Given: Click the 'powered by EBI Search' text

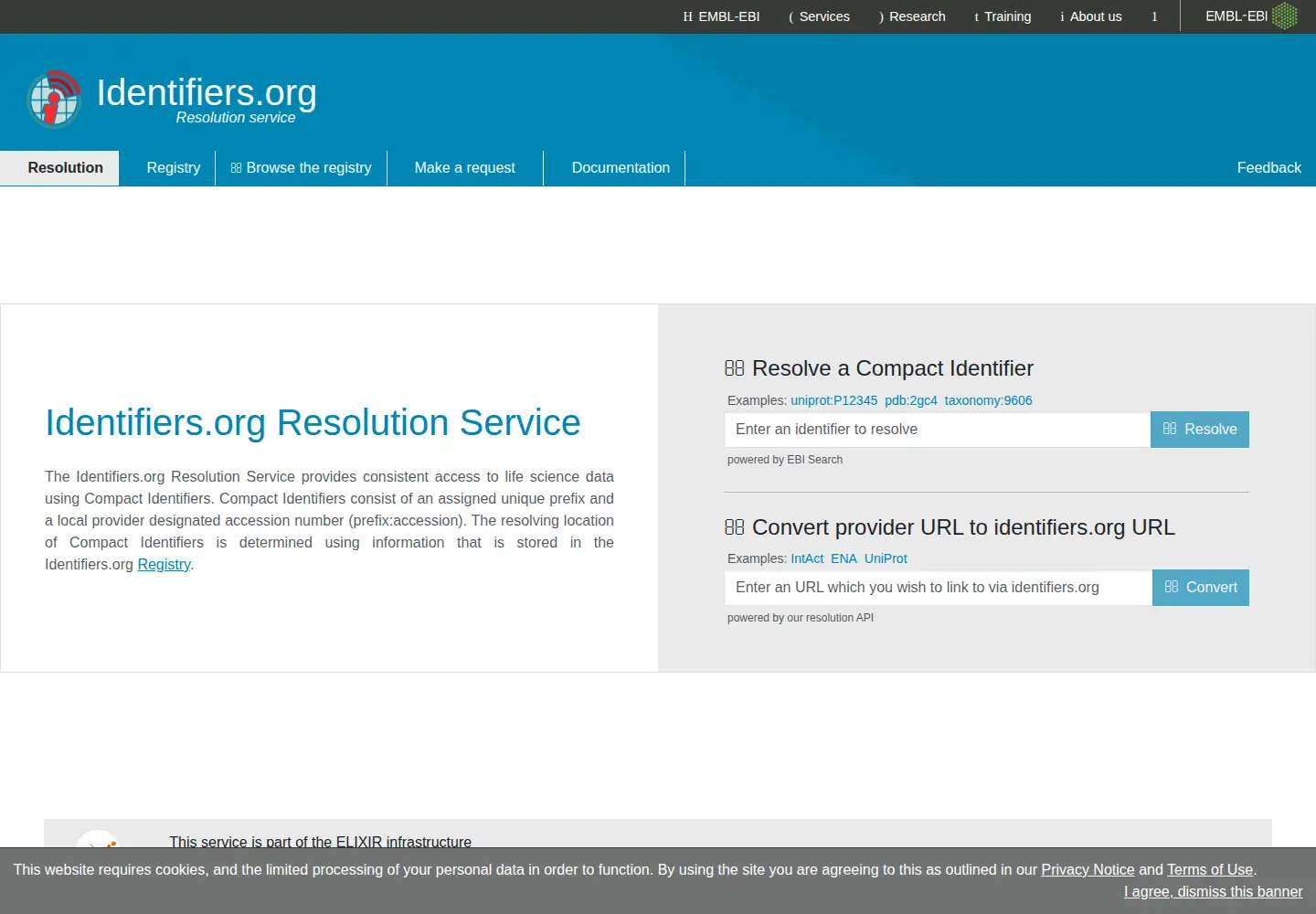Looking at the screenshot, I should pyautogui.click(x=785, y=460).
